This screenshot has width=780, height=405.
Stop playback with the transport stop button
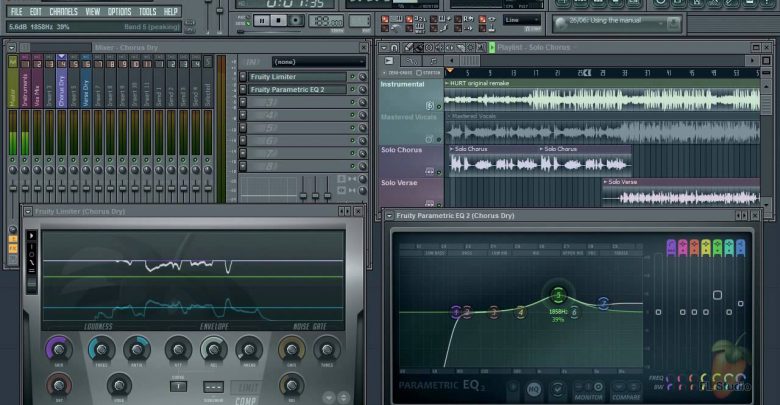pyautogui.click(x=279, y=20)
